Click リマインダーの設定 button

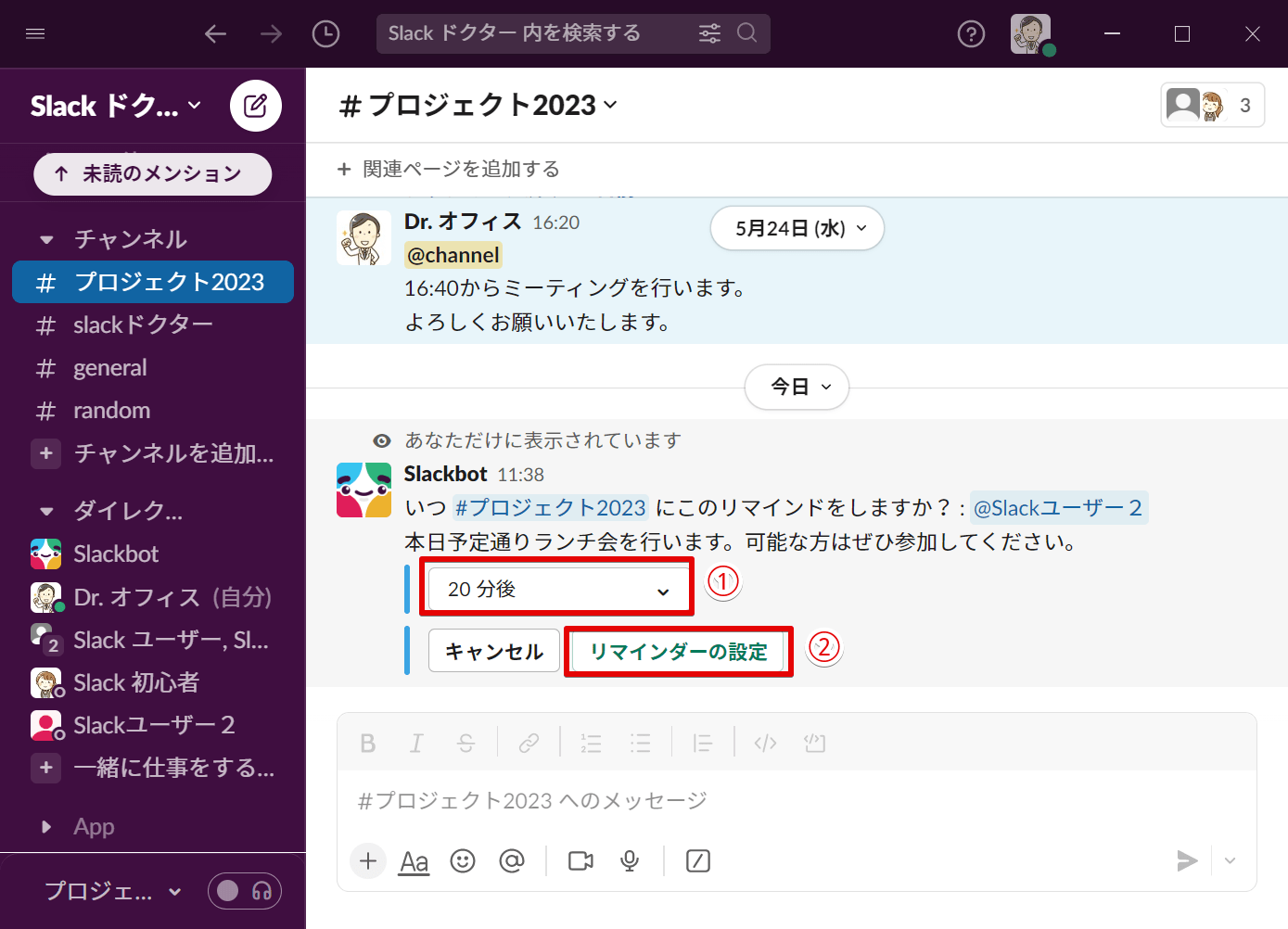coord(679,652)
